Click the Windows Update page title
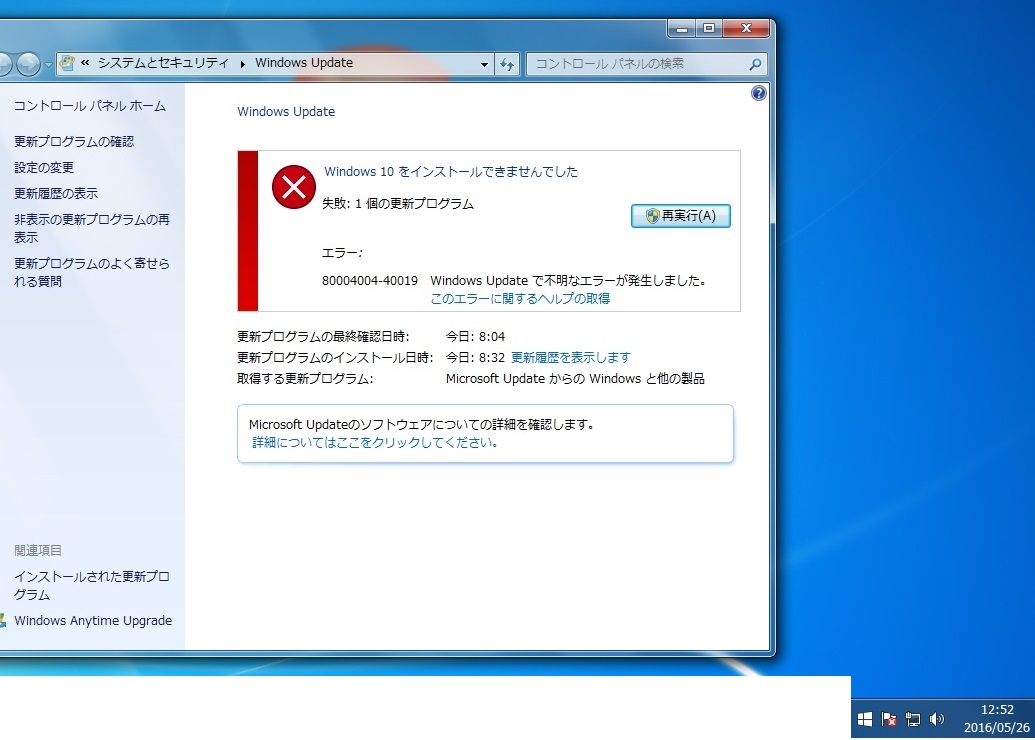1035x740 pixels. [x=286, y=112]
